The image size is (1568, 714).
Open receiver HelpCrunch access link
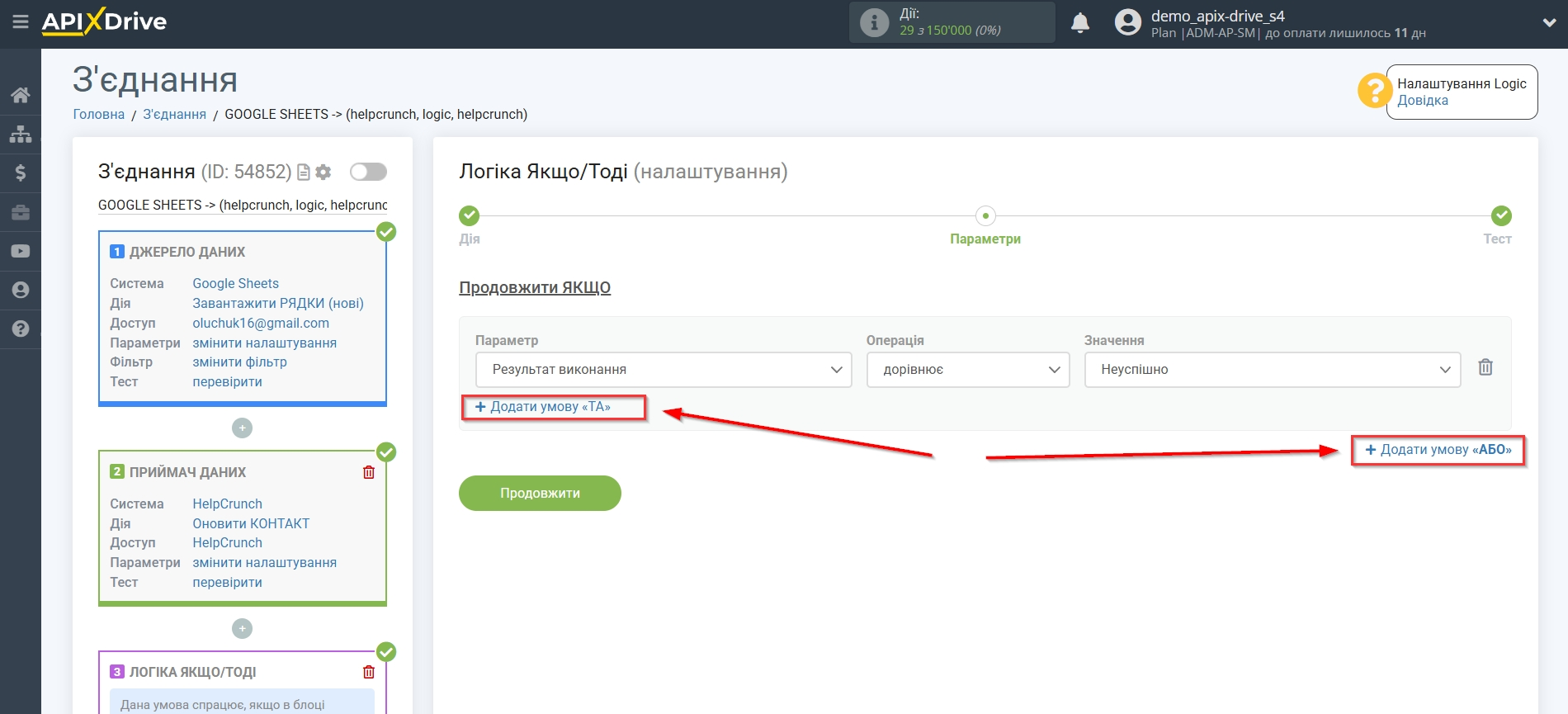[x=227, y=542]
